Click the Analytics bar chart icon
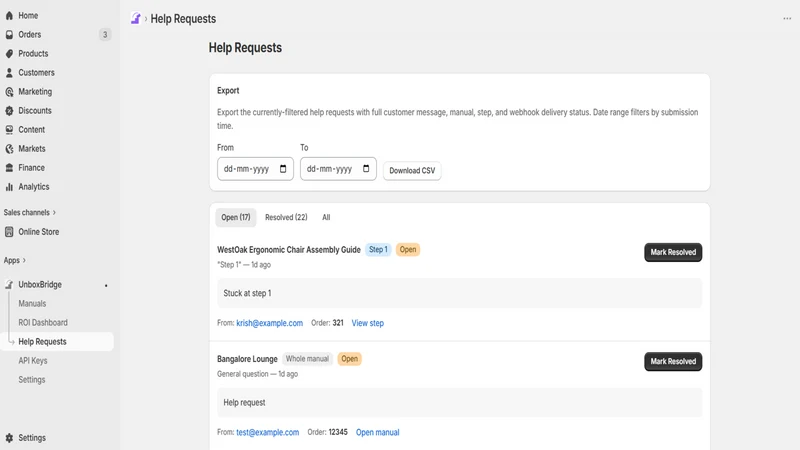The height and width of the screenshot is (450, 800). click(9, 187)
